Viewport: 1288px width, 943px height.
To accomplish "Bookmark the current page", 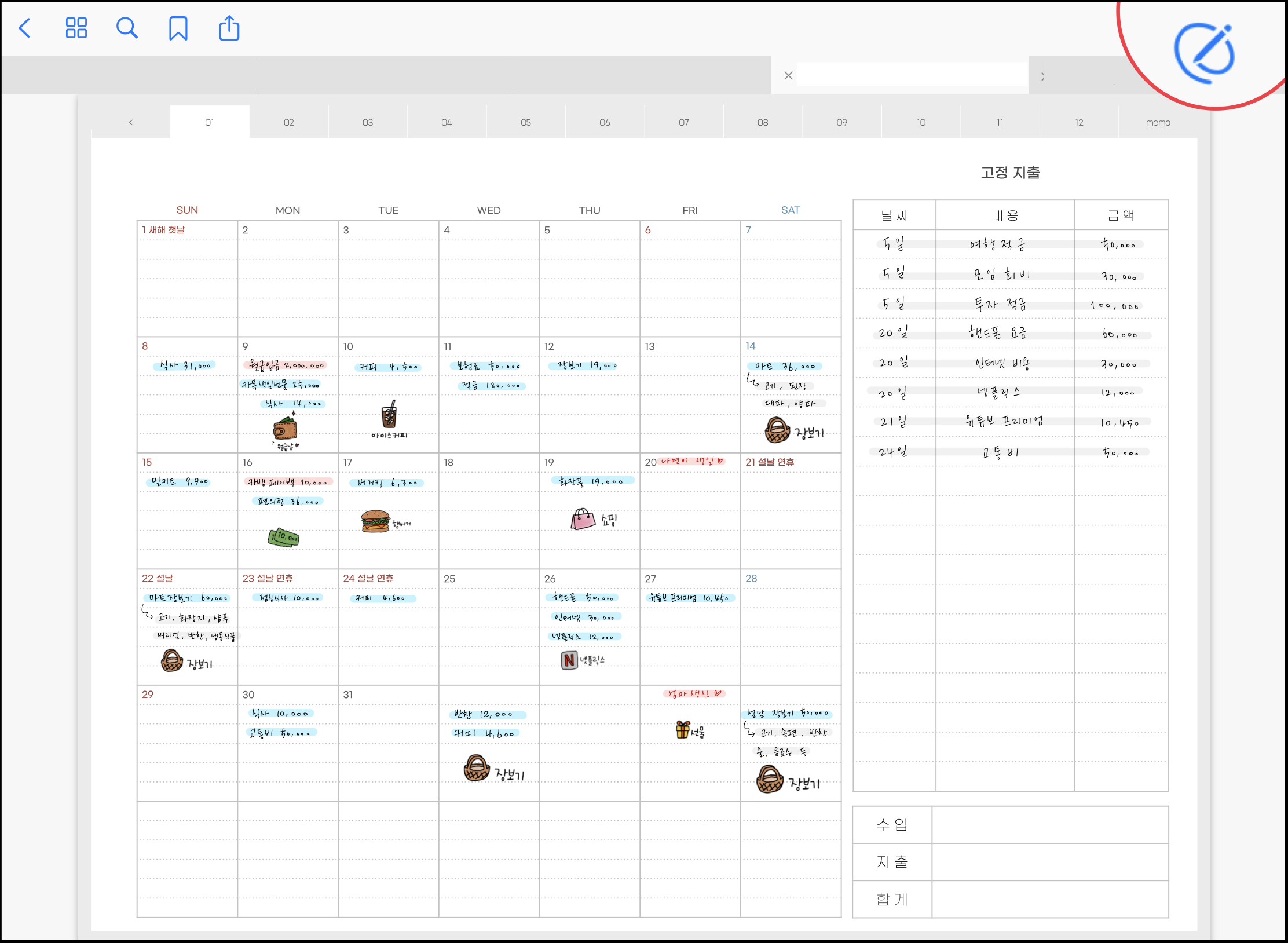I will click(x=178, y=28).
